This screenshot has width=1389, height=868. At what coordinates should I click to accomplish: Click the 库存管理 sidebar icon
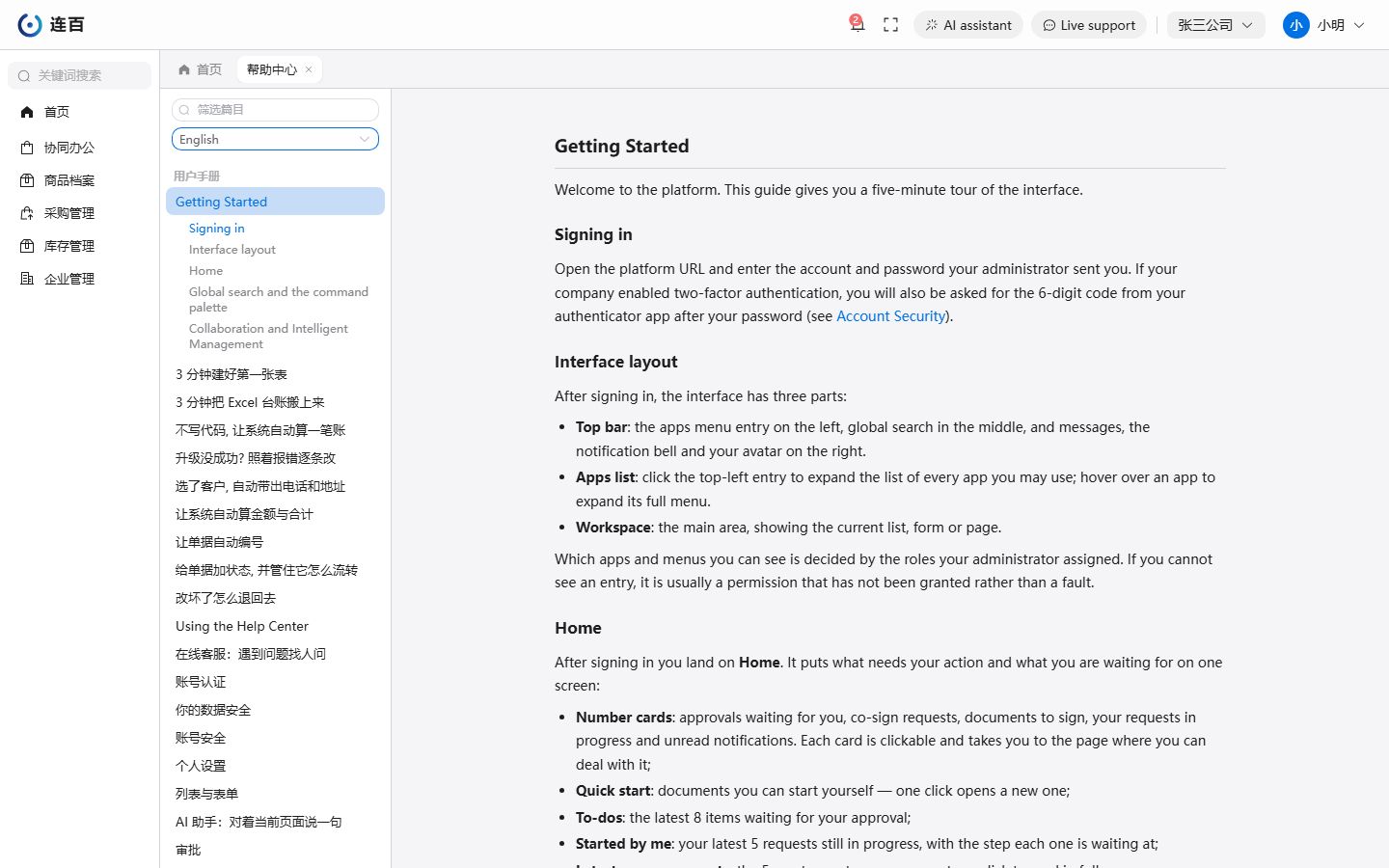27,246
